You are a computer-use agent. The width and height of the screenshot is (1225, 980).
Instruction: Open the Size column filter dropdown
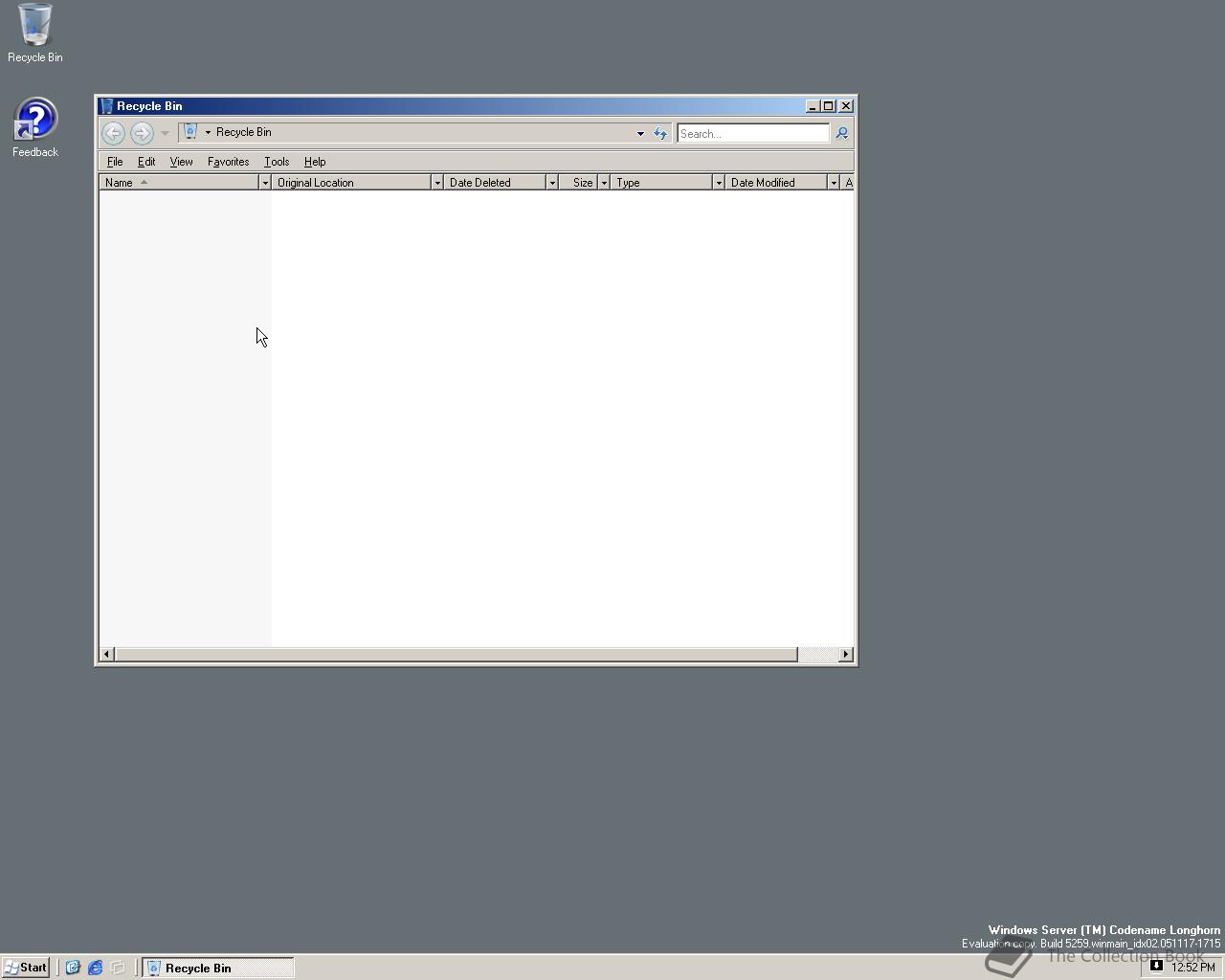[x=604, y=182]
